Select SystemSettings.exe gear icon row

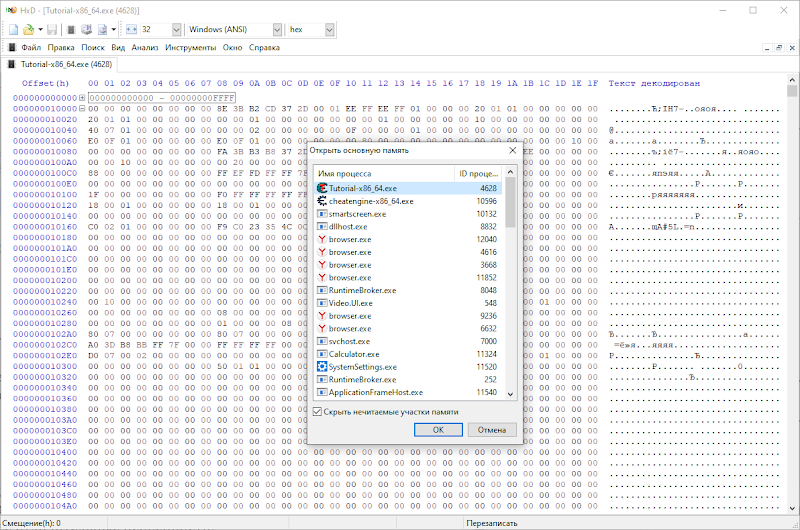408,367
